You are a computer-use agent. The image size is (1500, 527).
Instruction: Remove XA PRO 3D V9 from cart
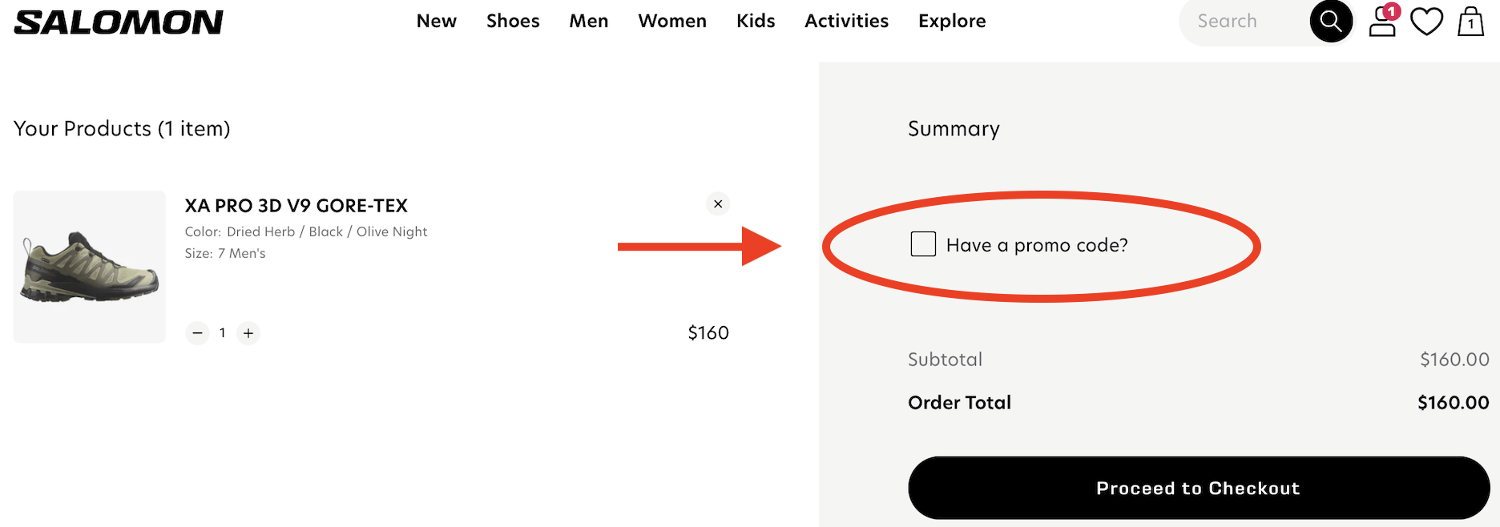[717, 204]
